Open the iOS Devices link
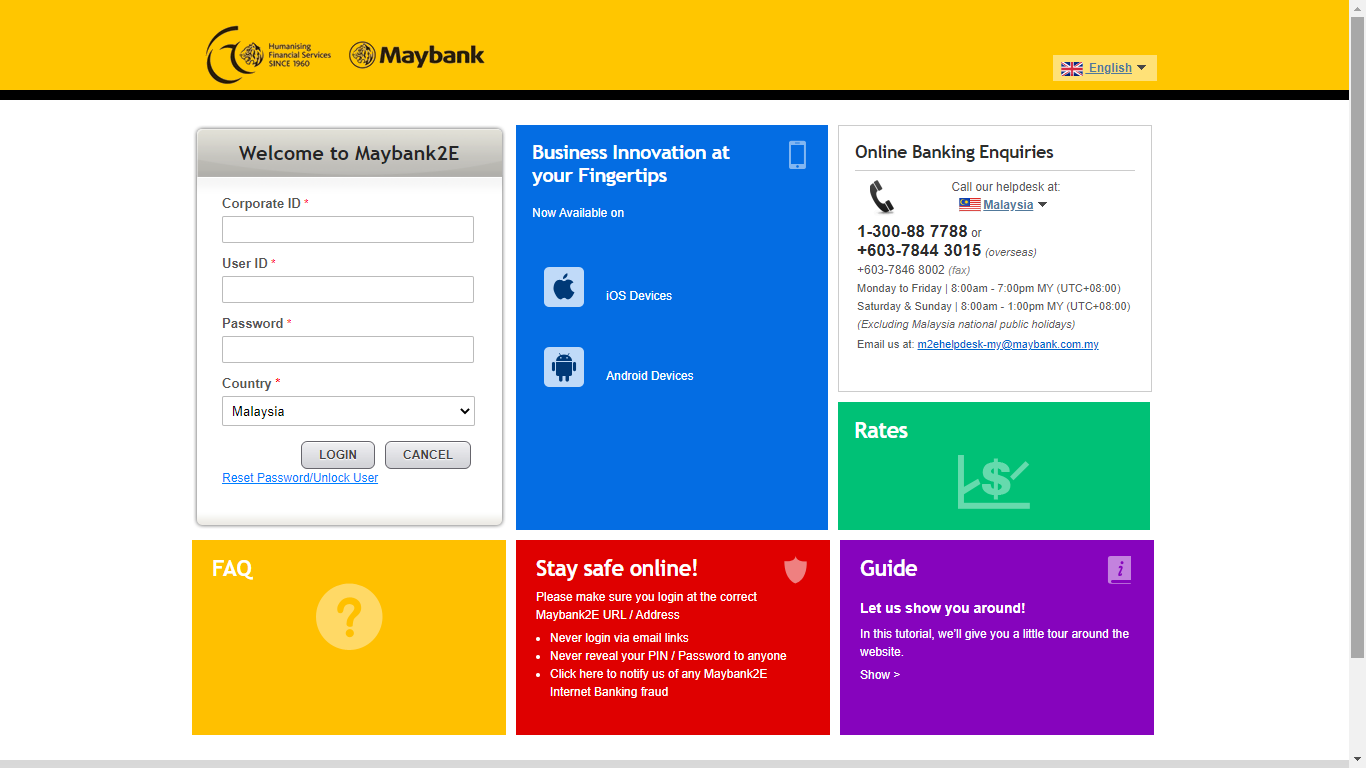 639,296
